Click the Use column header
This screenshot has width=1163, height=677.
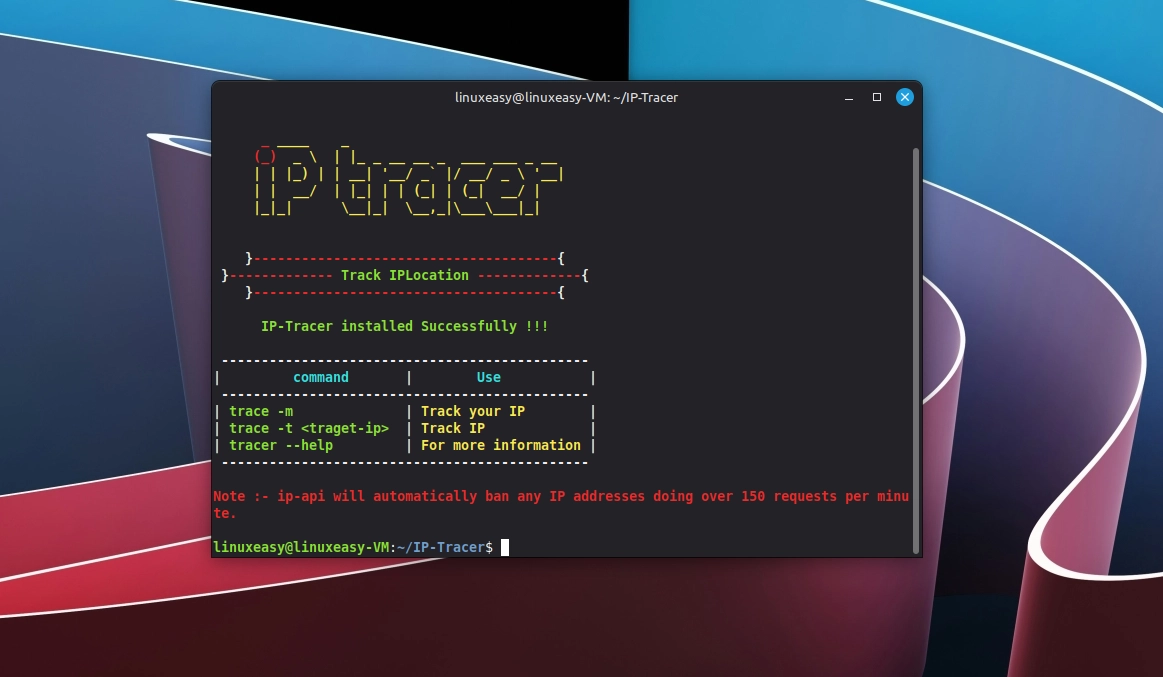tap(488, 377)
